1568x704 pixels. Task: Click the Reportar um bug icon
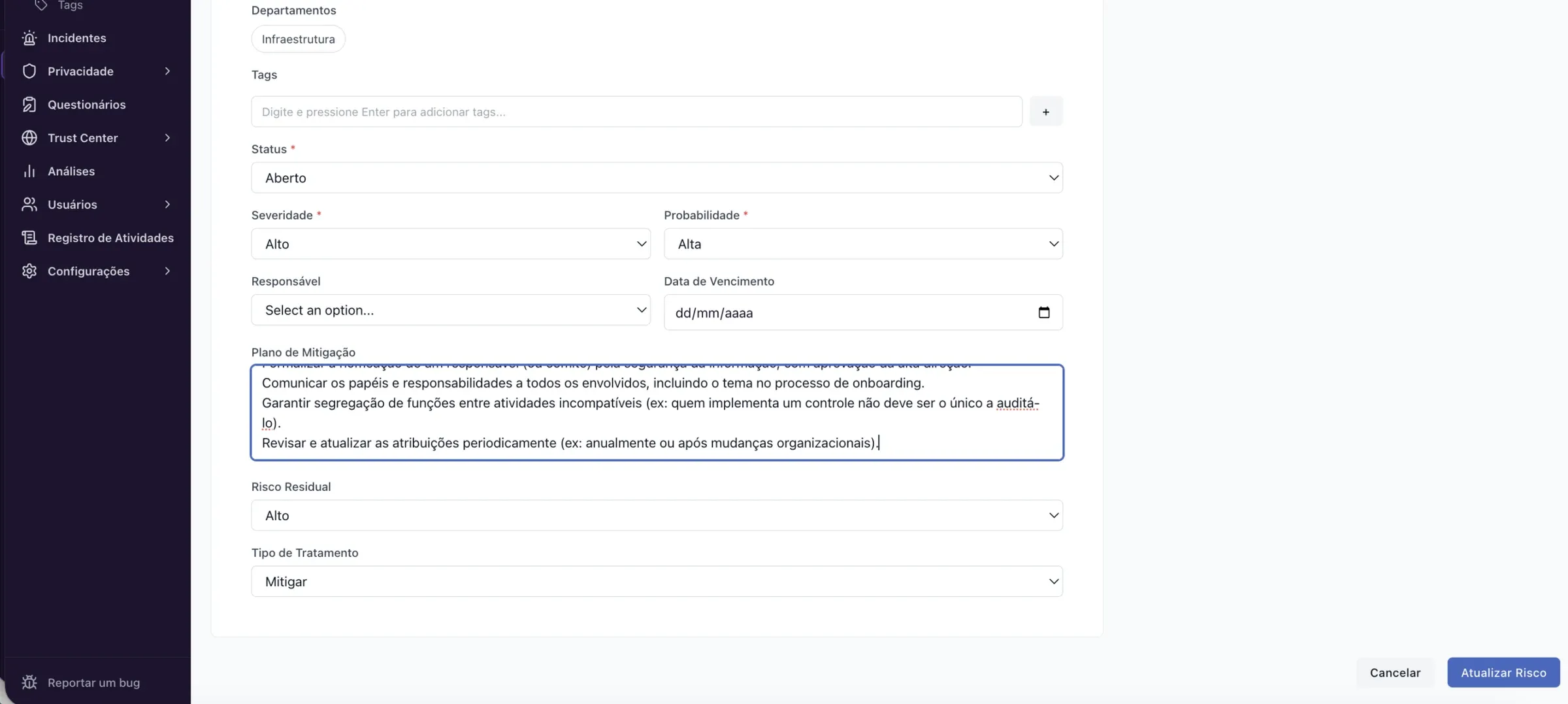[x=29, y=682]
